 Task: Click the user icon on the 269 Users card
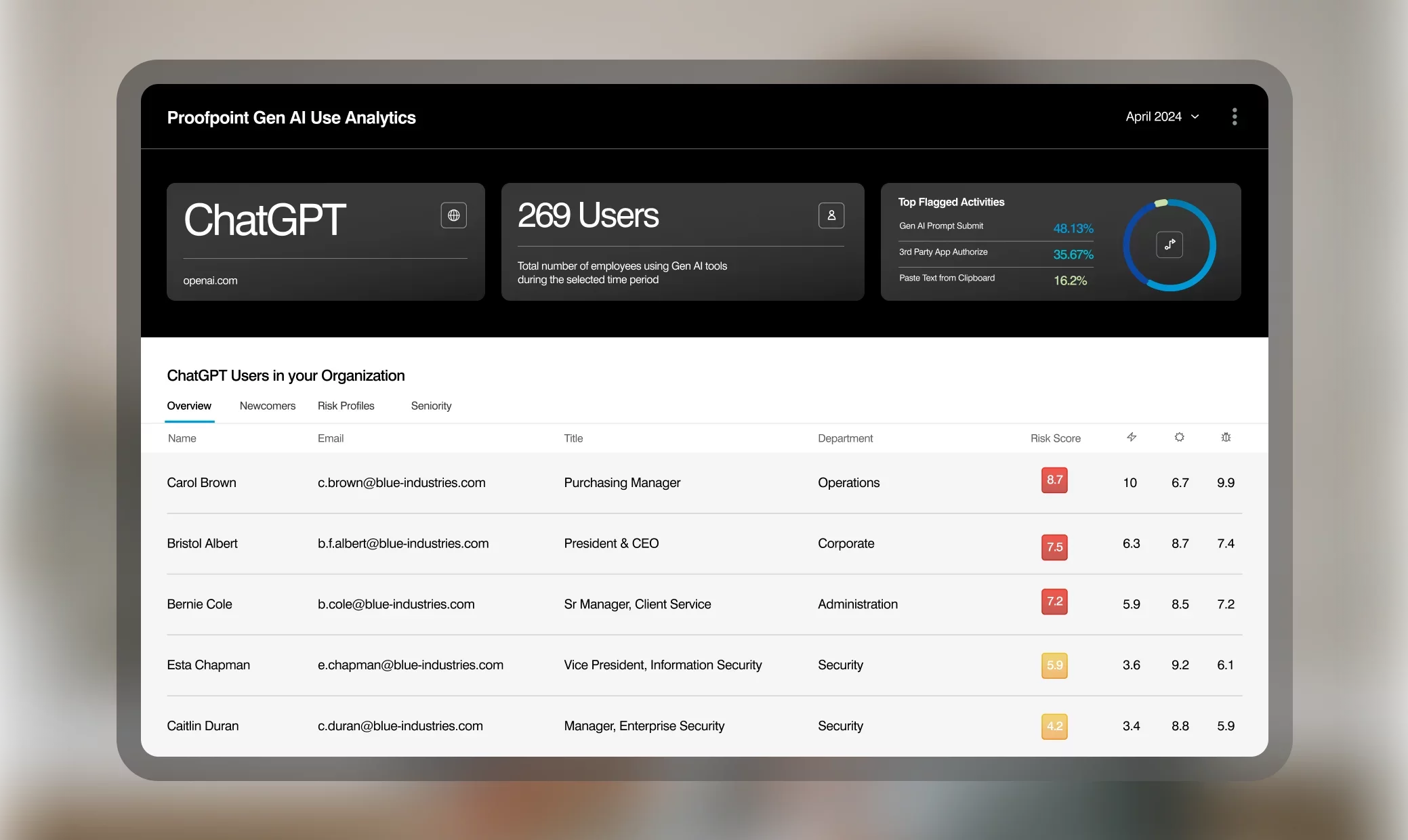point(831,215)
